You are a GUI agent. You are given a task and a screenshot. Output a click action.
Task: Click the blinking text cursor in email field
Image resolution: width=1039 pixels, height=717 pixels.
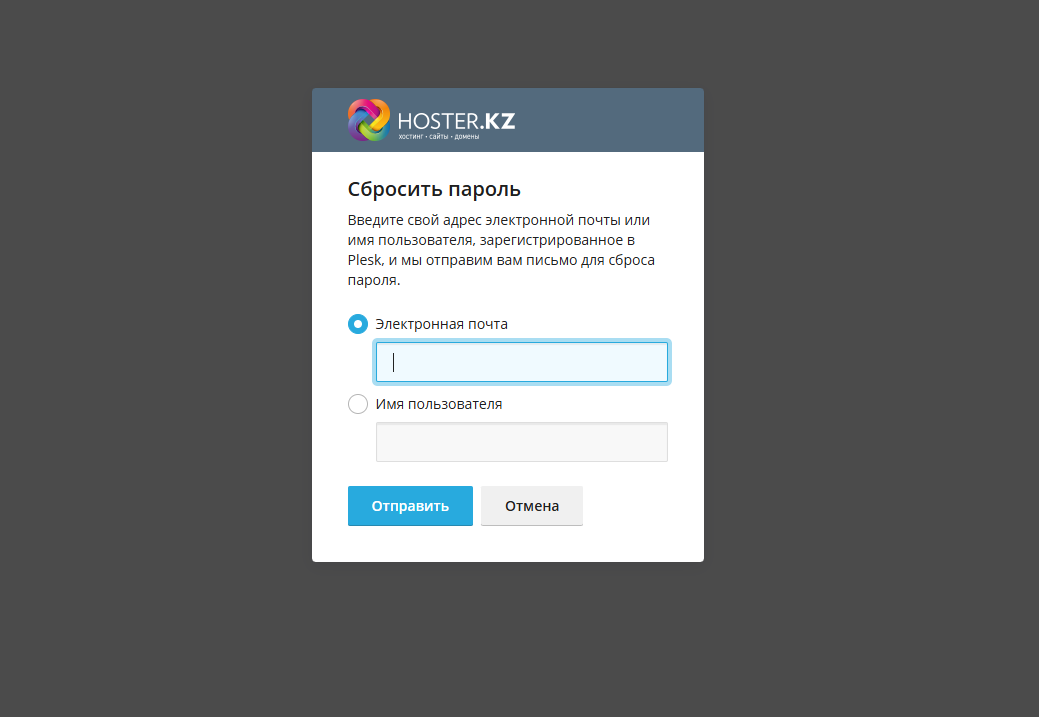[x=394, y=362]
